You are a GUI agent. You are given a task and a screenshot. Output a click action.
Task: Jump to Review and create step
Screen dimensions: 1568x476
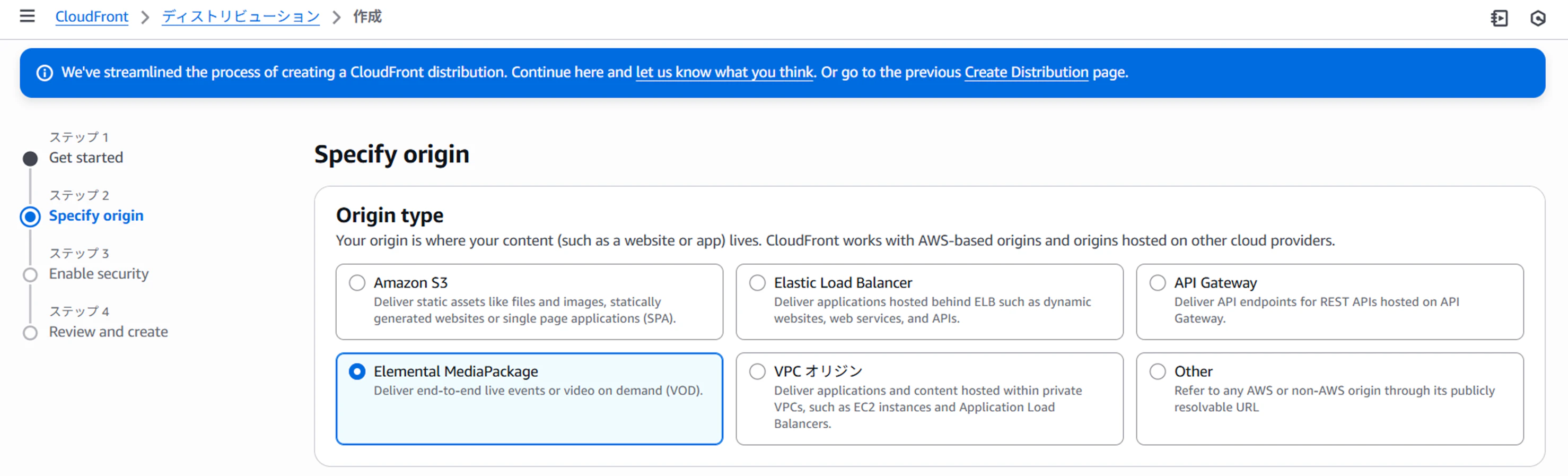tap(108, 332)
